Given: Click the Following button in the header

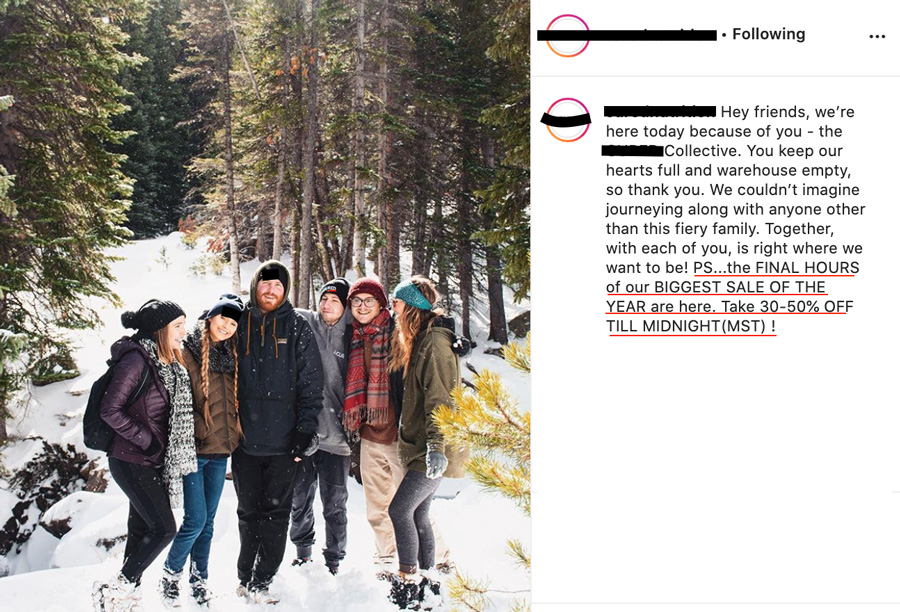Looking at the screenshot, I should coord(769,34).
